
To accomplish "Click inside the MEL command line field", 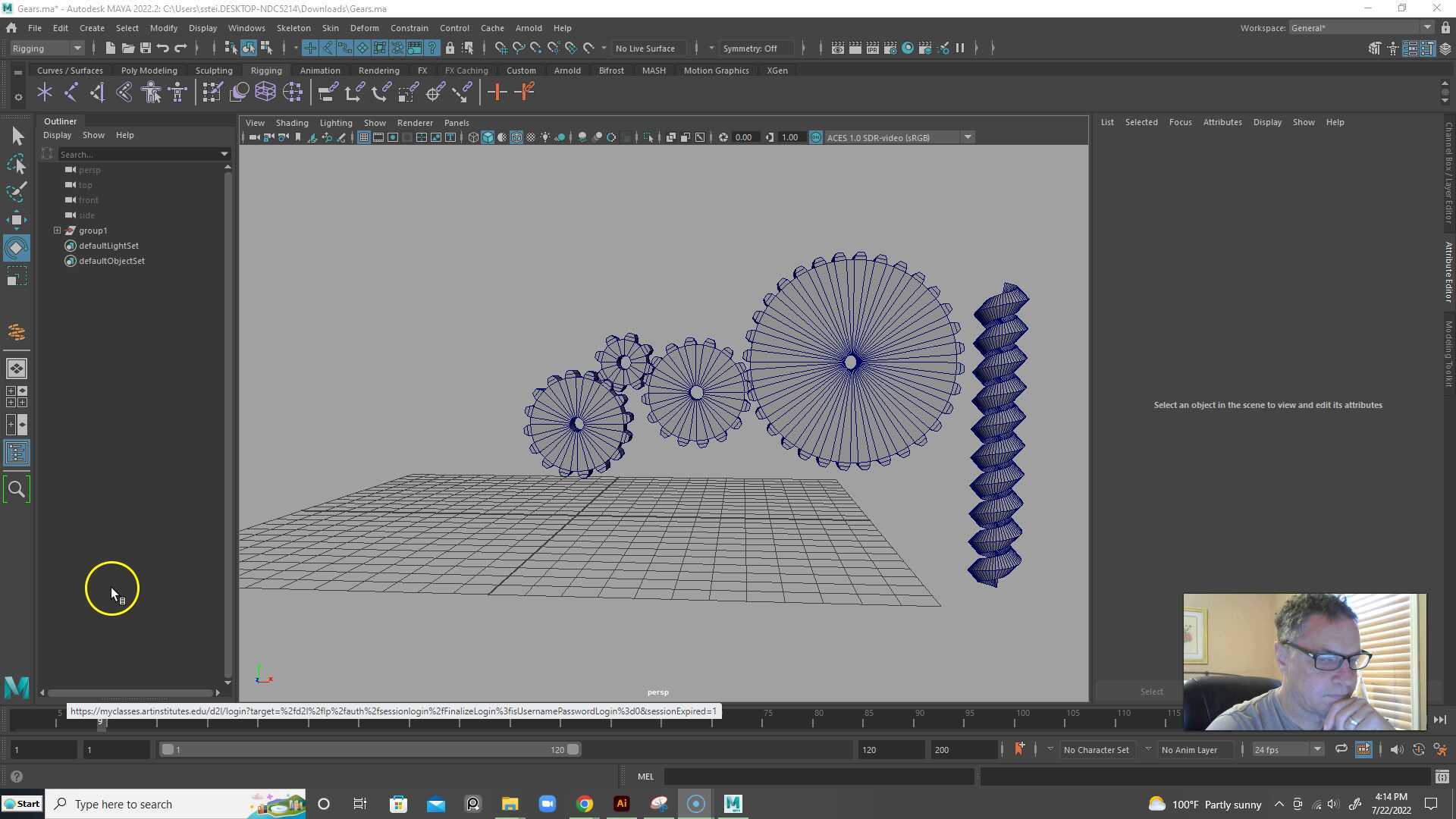I will 819,776.
